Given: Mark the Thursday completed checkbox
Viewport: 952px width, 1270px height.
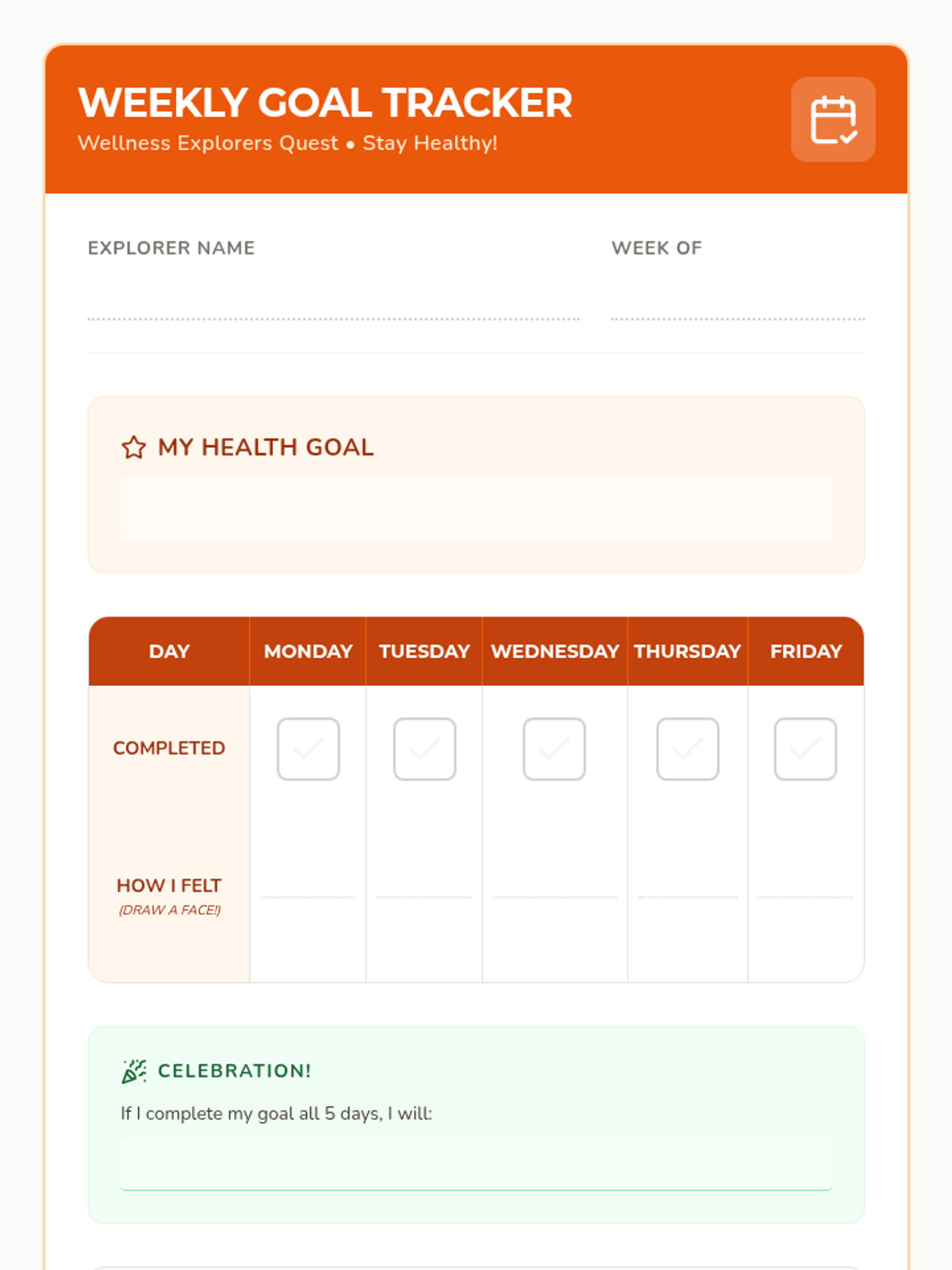Looking at the screenshot, I should pos(688,749).
